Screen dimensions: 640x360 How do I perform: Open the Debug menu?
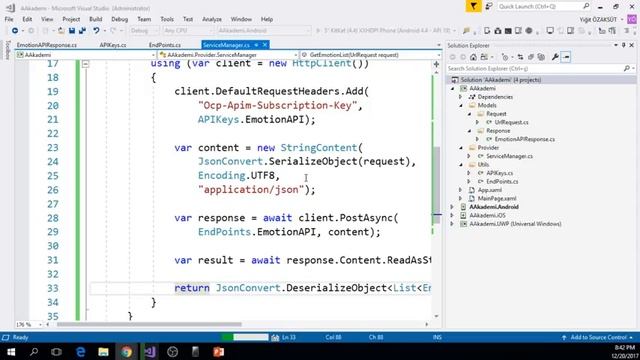pyautogui.click(x=120, y=19)
